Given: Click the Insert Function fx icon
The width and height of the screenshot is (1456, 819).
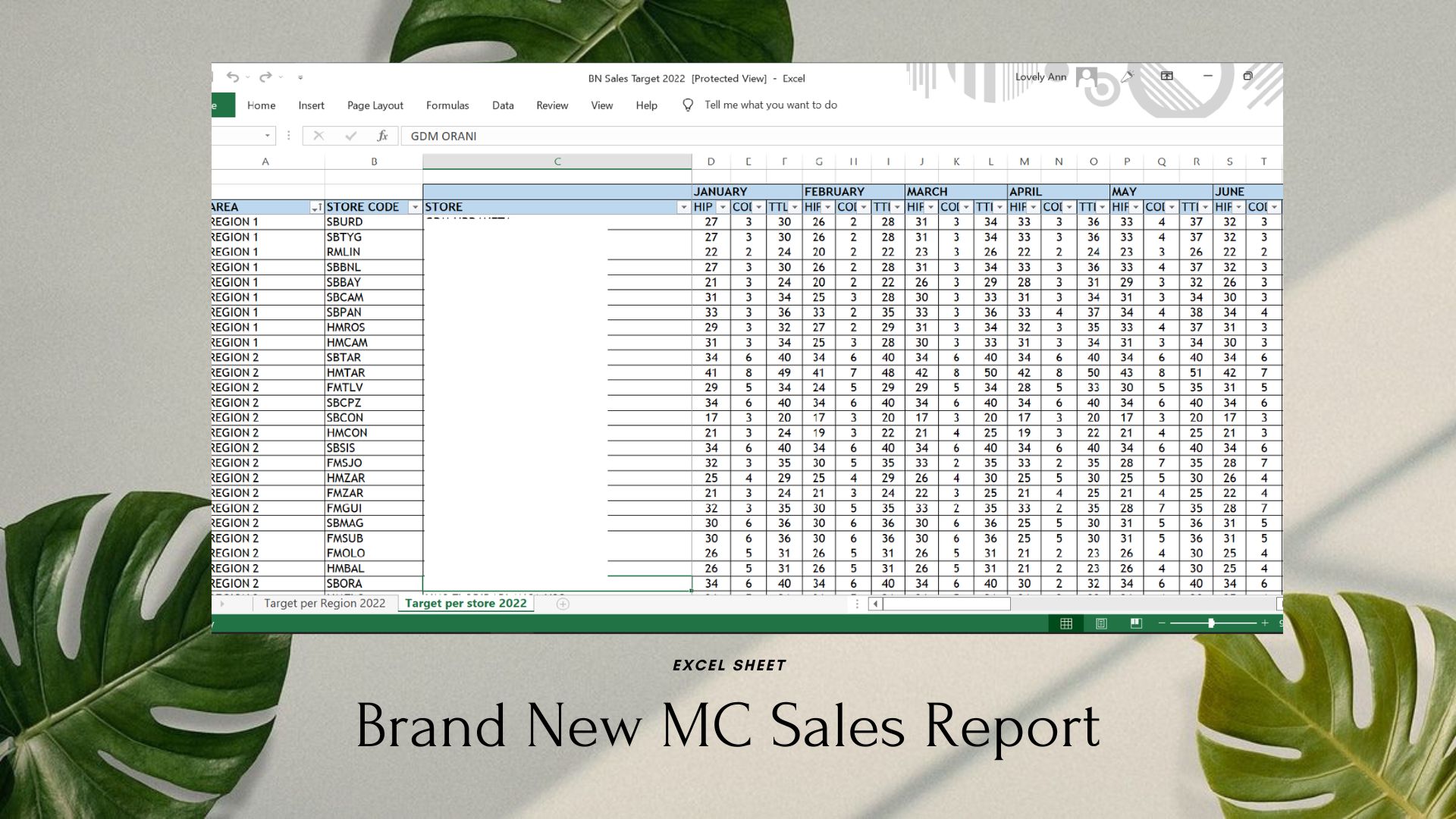Looking at the screenshot, I should 382,136.
